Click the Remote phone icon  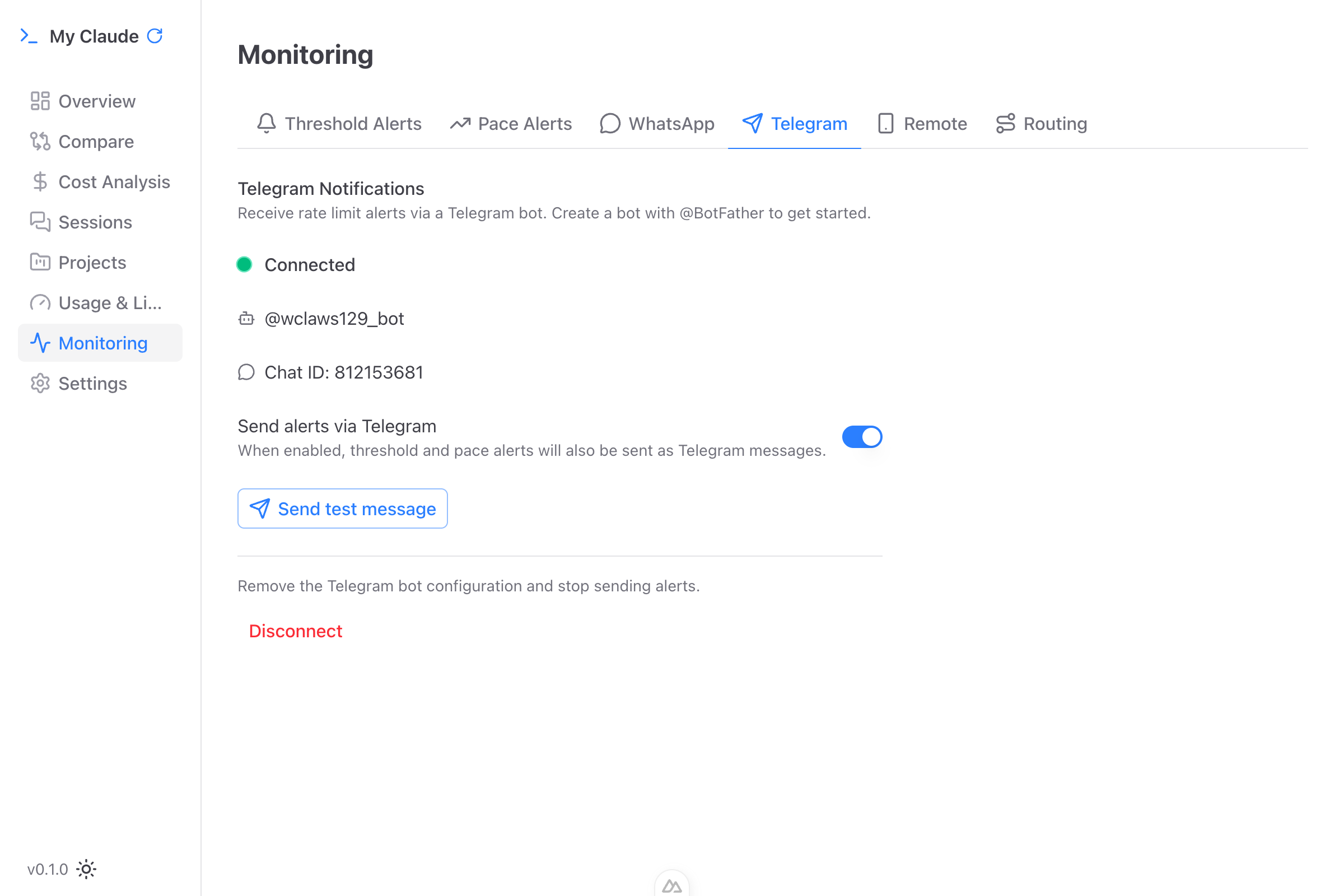click(886, 123)
